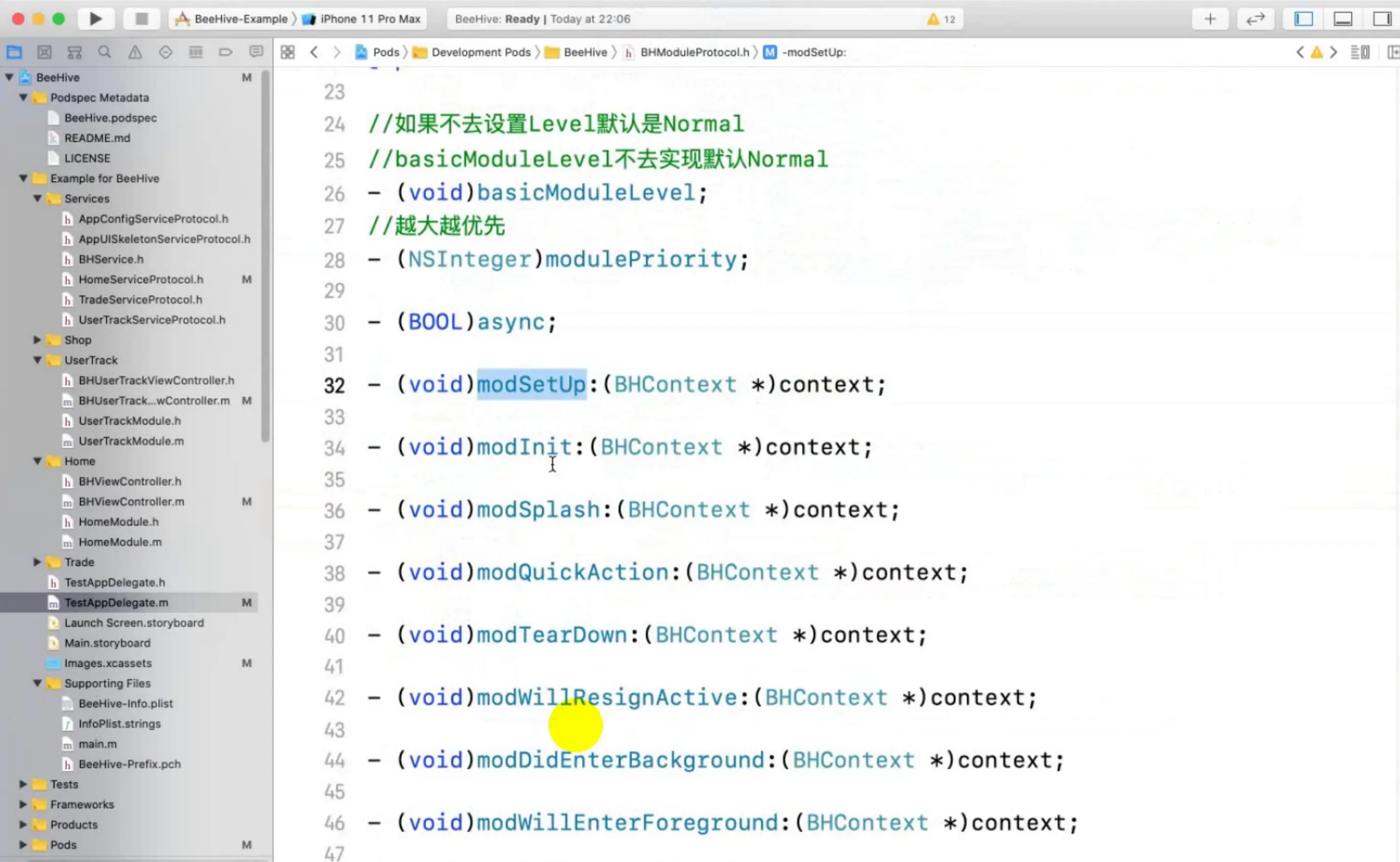Select BHModuleProtocol.h in the jump bar
Screen dimensions: 1400x862
[694, 52]
